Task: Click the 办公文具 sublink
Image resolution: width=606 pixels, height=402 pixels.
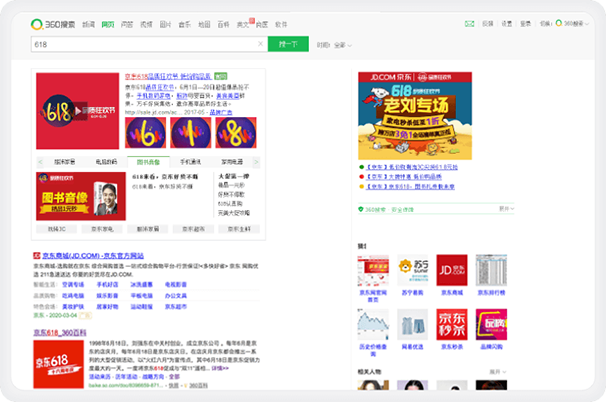Action: pyautogui.click(x=176, y=296)
